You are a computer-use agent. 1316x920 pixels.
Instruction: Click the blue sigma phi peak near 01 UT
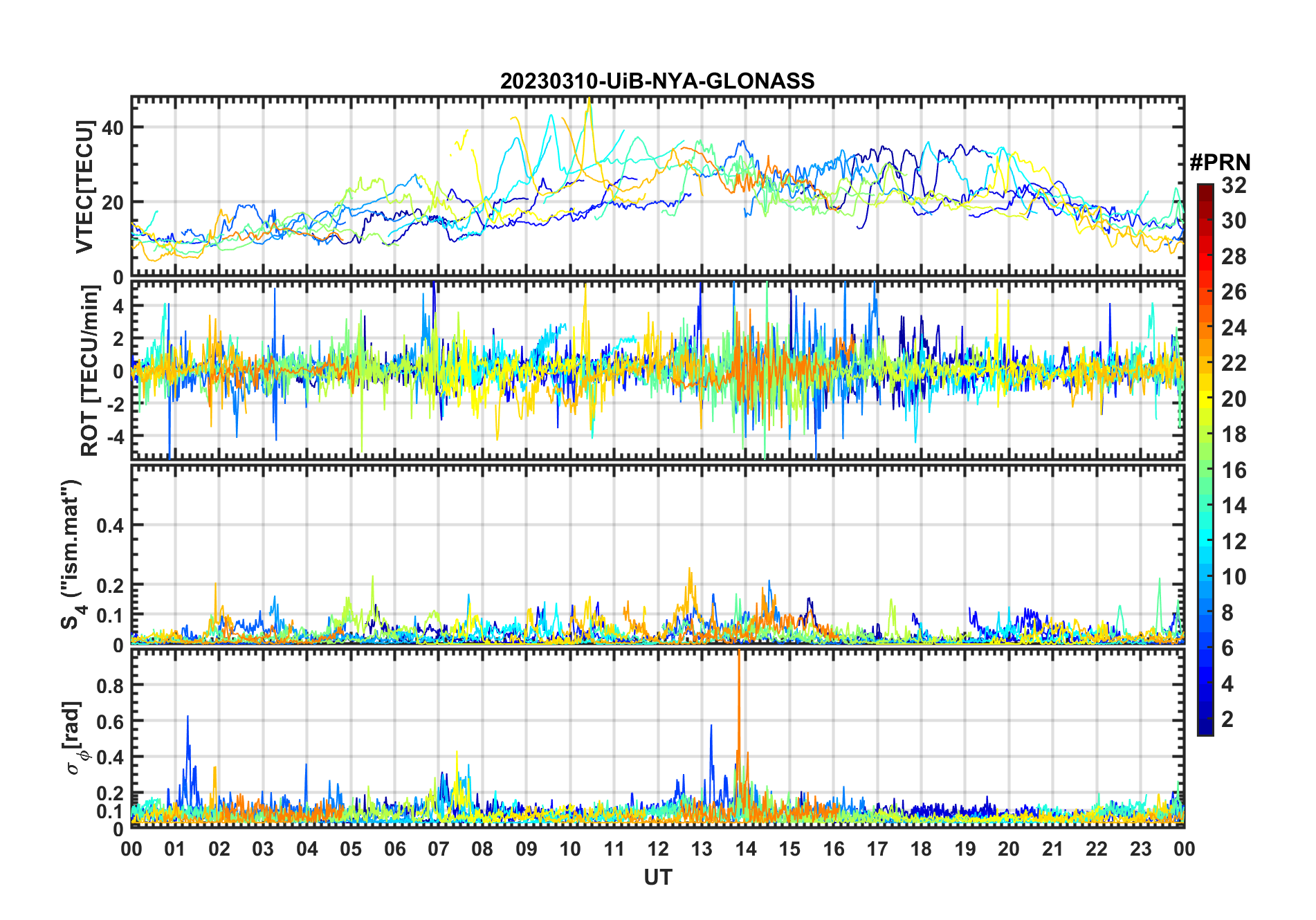188,754
